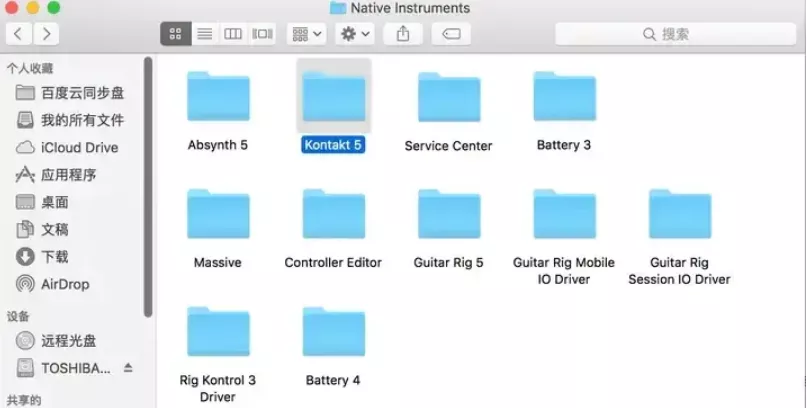Image resolution: width=807 pixels, height=408 pixels.
Task: Open the gear action menu
Action: (355, 34)
